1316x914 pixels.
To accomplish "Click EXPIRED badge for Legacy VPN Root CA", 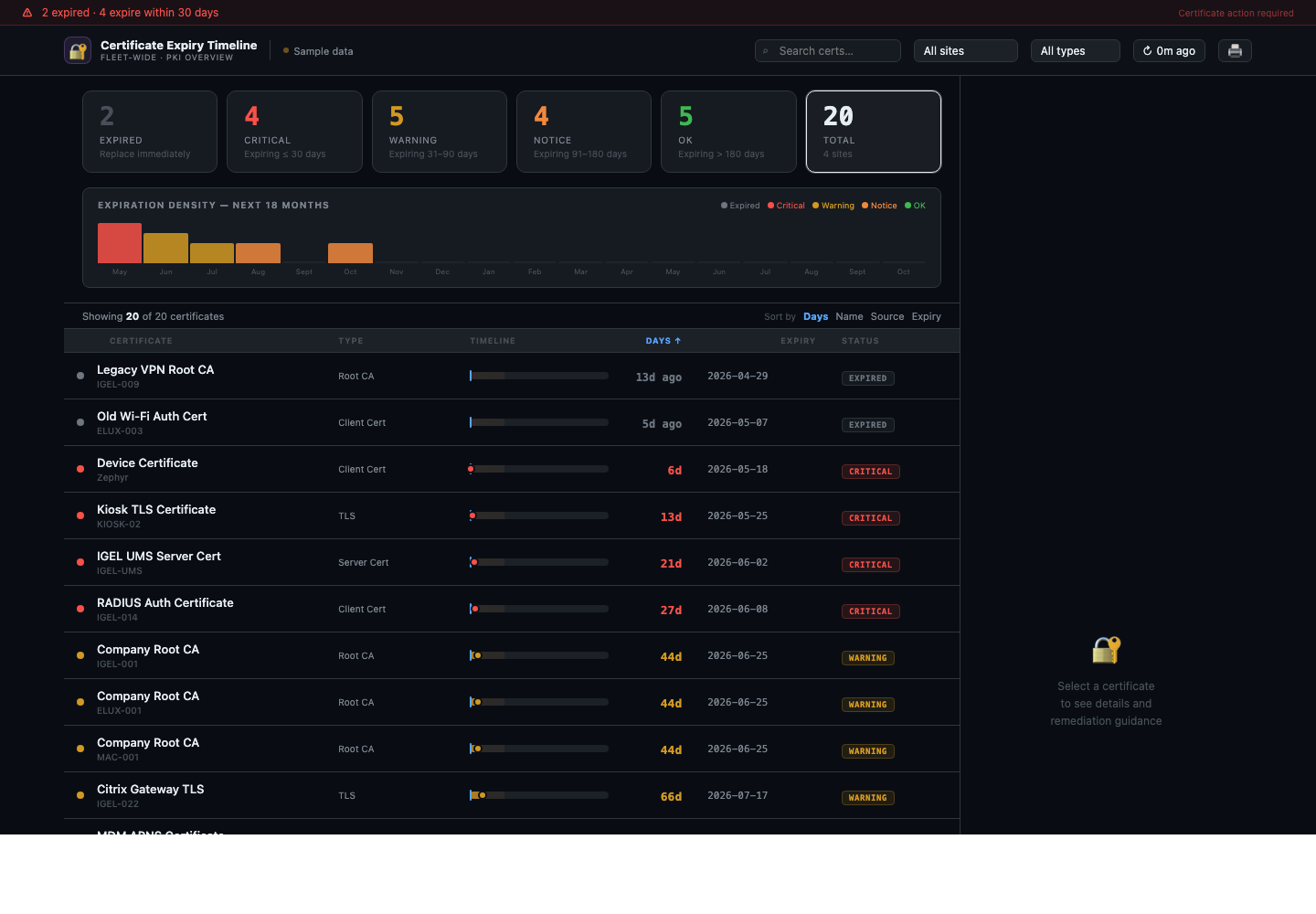I will coord(868,378).
